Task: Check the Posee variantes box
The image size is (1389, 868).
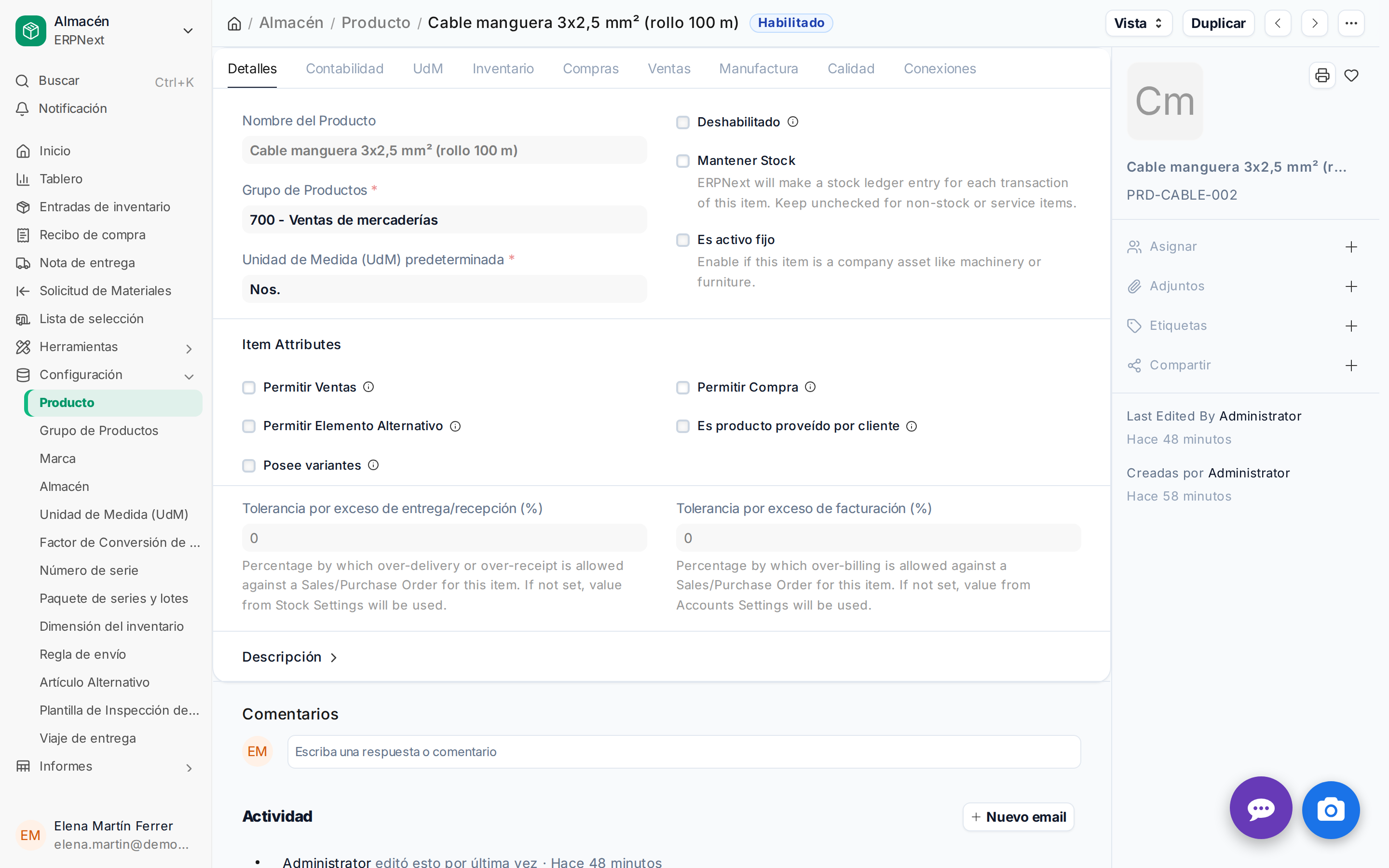Action: tap(248, 465)
